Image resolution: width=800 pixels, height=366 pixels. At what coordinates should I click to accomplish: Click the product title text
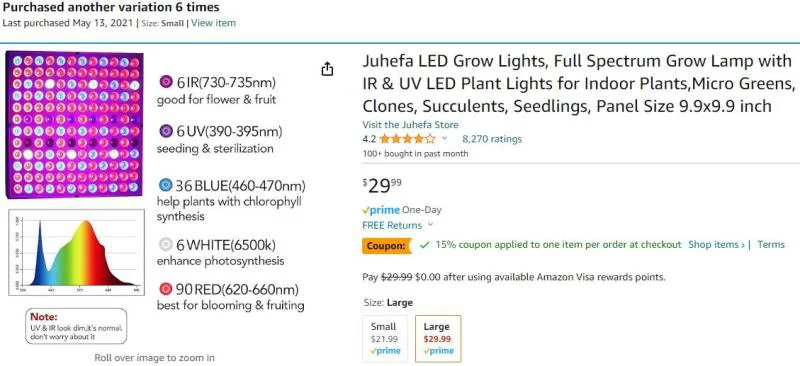pos(578,84)
